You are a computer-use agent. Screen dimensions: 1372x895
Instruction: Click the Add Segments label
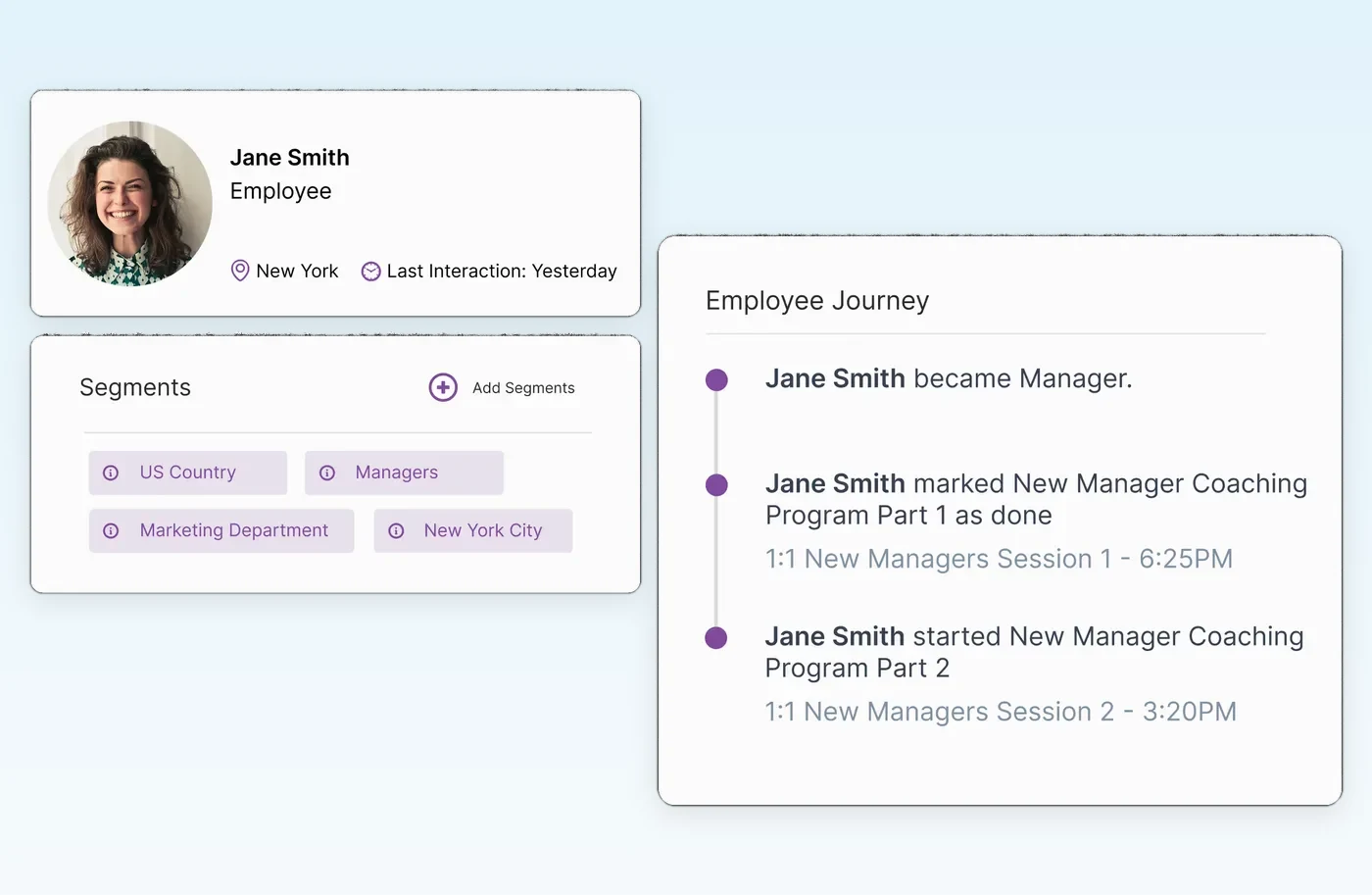pyautogui.click(x=523, y=388)
